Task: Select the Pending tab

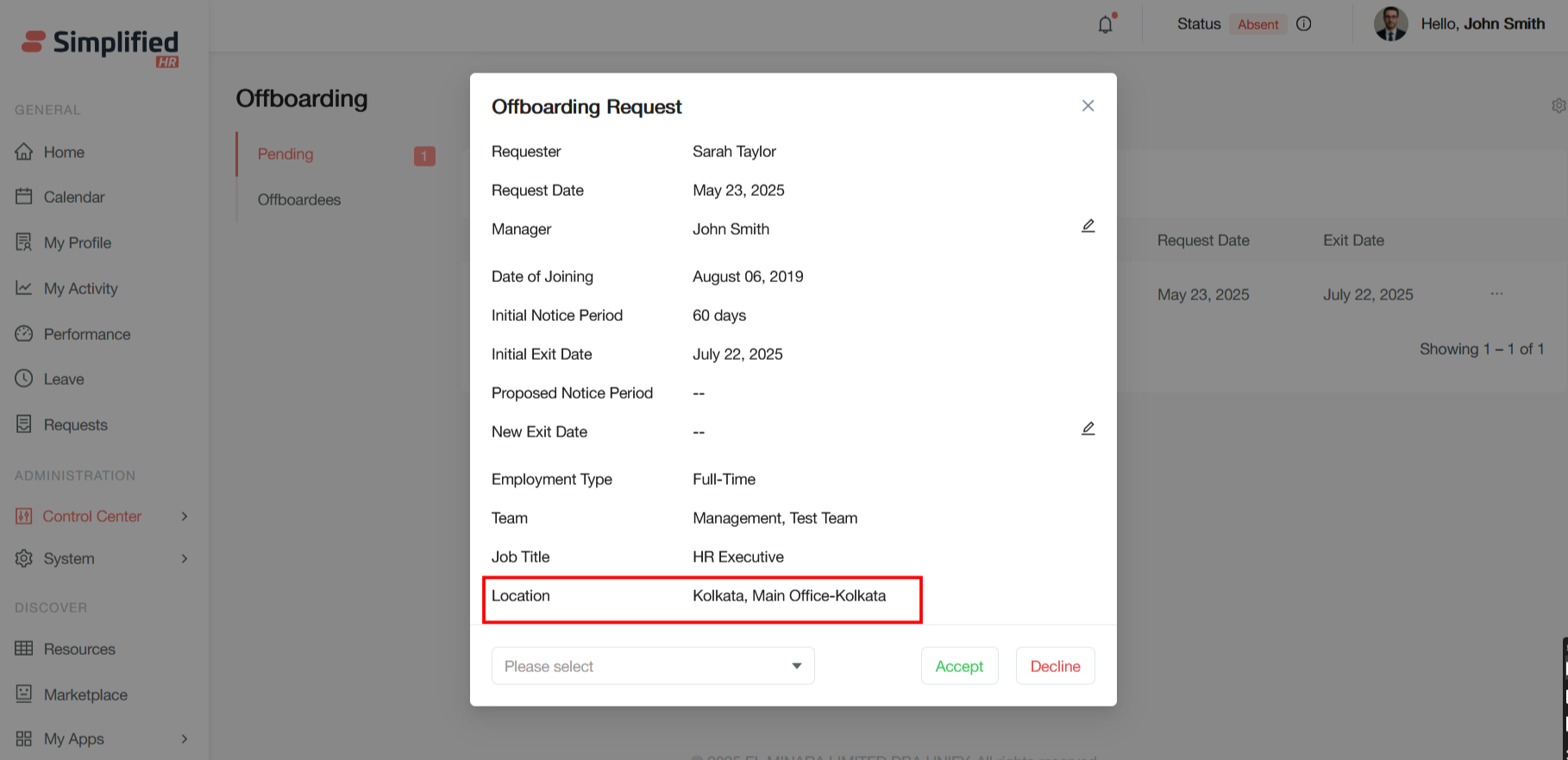Action: [285, 154]
